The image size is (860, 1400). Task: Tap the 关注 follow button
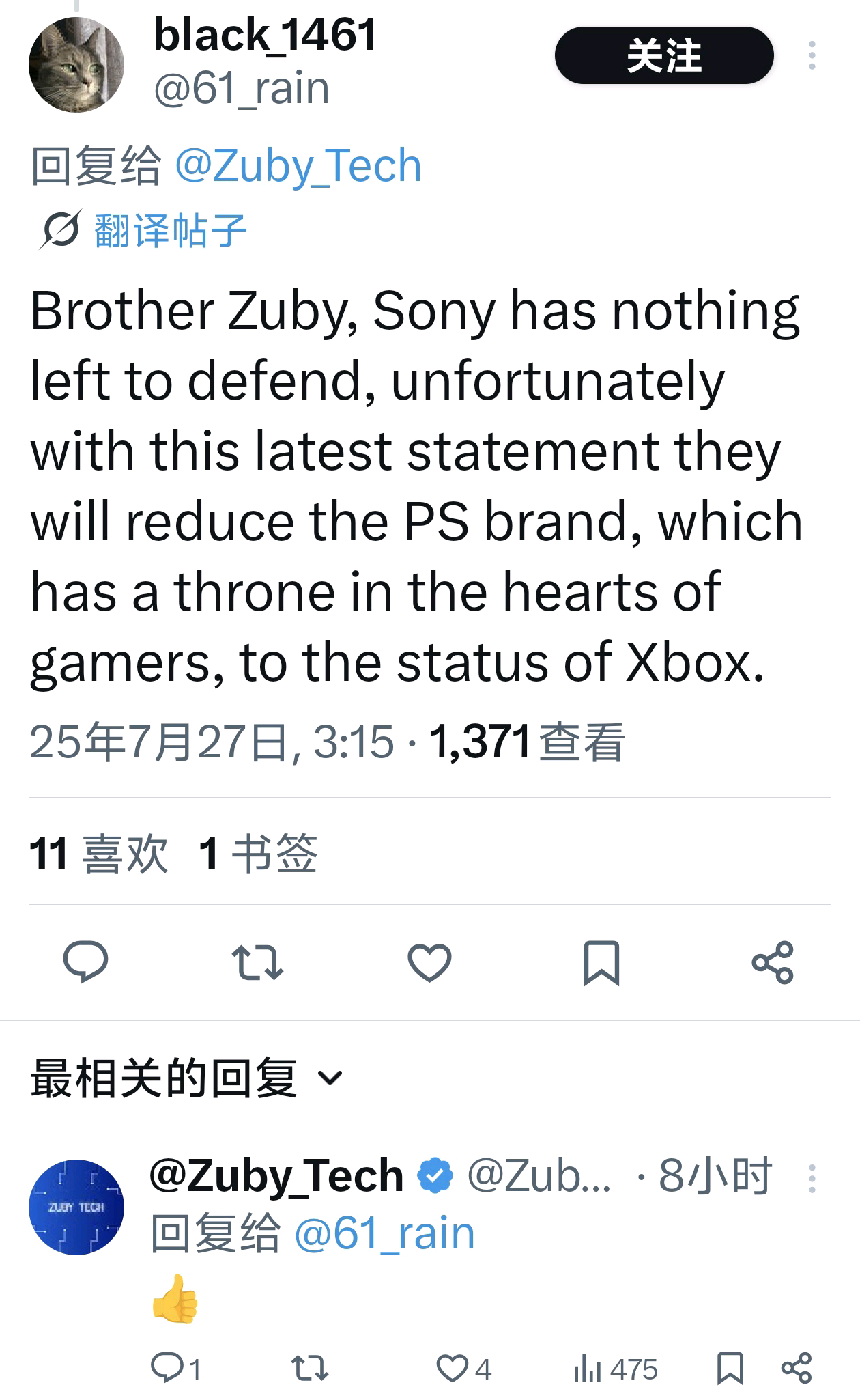[x=663, y=55]
